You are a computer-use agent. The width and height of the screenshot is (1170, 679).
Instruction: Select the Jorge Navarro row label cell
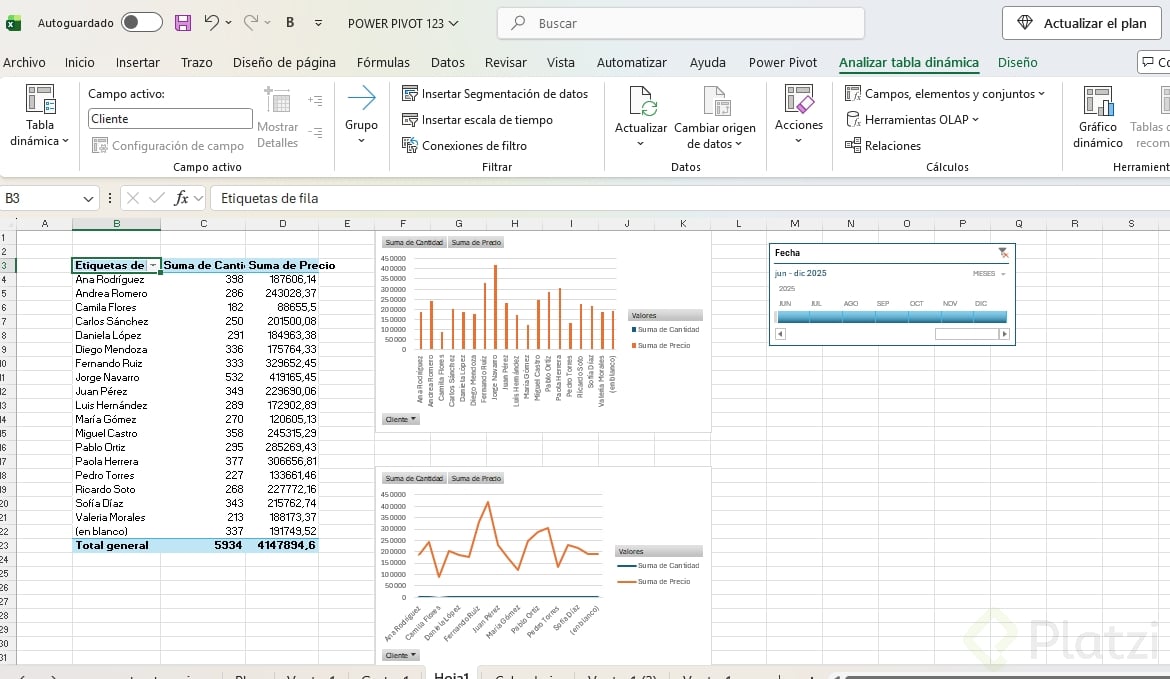tap(116, 378)
